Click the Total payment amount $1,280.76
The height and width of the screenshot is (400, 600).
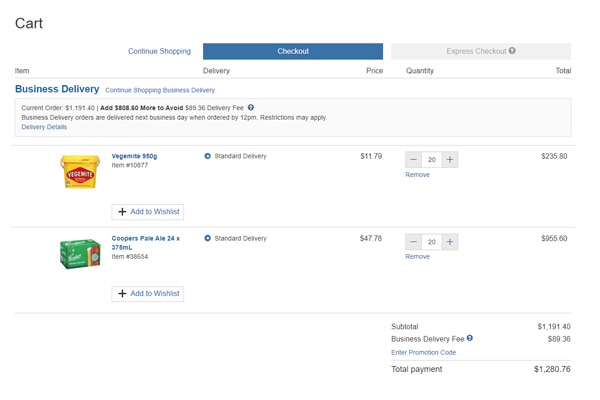[x=552, y=369]
